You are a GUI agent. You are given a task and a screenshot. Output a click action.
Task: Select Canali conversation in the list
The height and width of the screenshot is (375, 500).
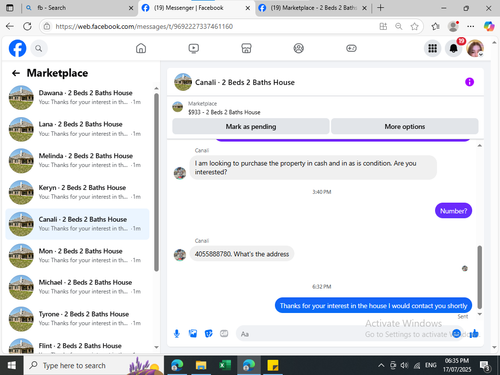point(77,224)
